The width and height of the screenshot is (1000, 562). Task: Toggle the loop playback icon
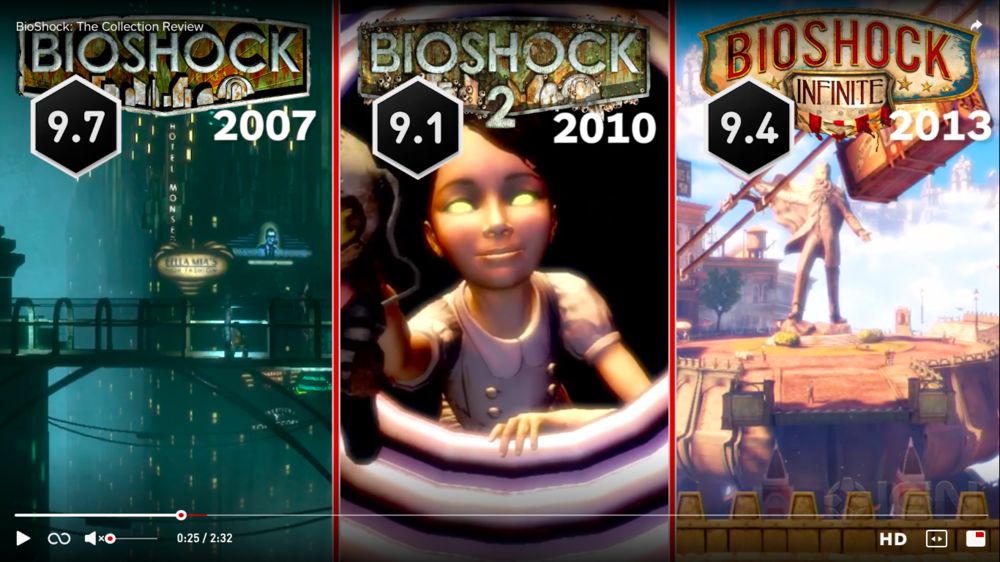[x=59, y=538]
